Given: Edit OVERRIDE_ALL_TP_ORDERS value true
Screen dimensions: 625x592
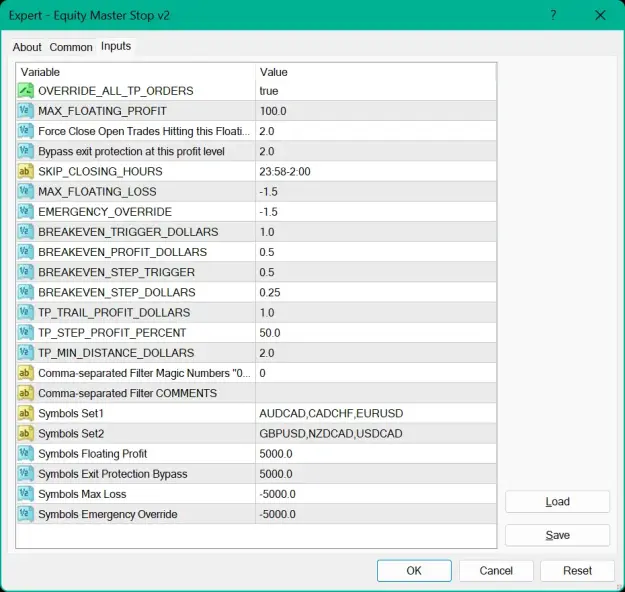Looking at the screenshot, I should (376, 91).
